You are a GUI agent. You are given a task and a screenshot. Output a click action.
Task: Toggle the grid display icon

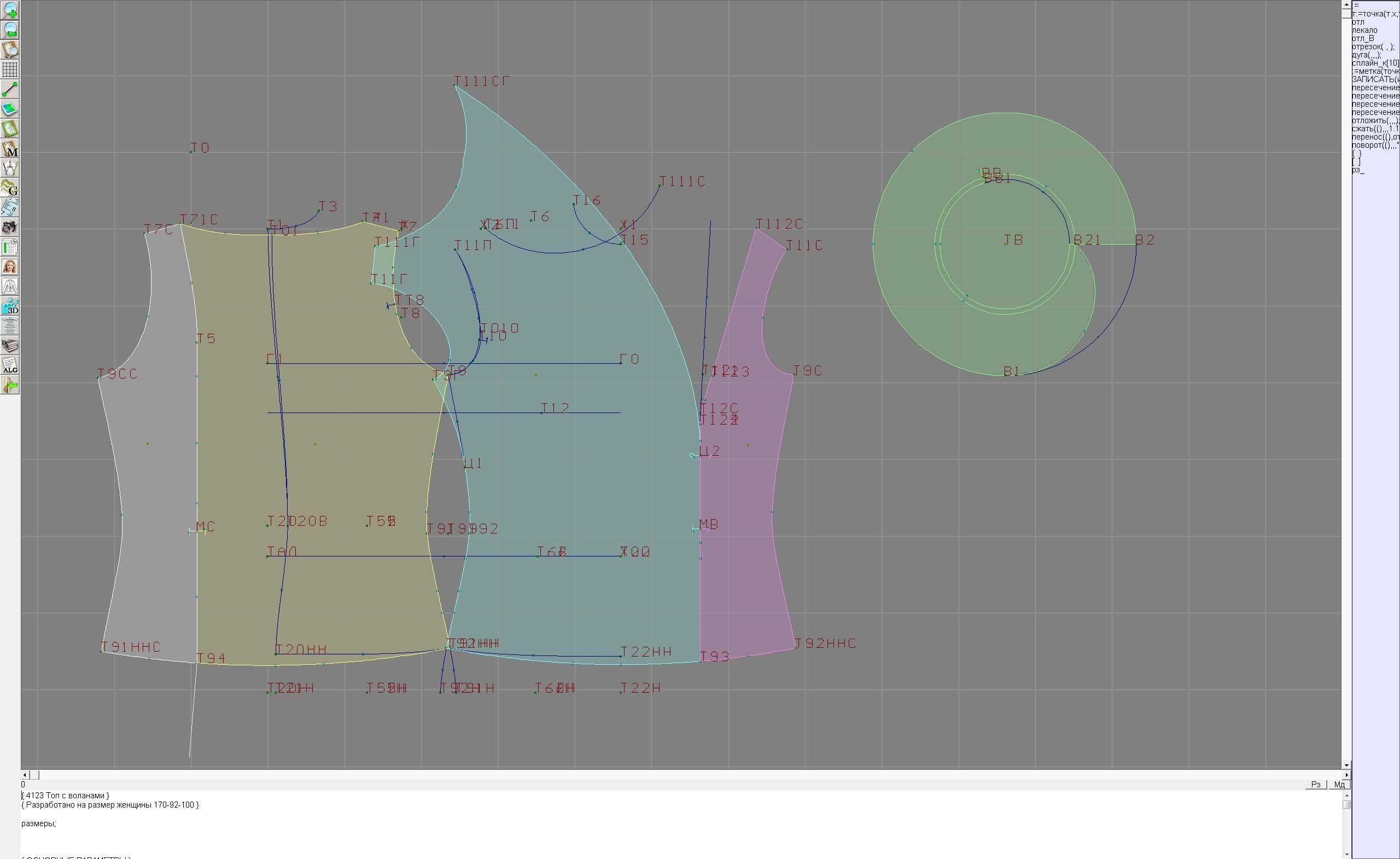click(10, 69)
